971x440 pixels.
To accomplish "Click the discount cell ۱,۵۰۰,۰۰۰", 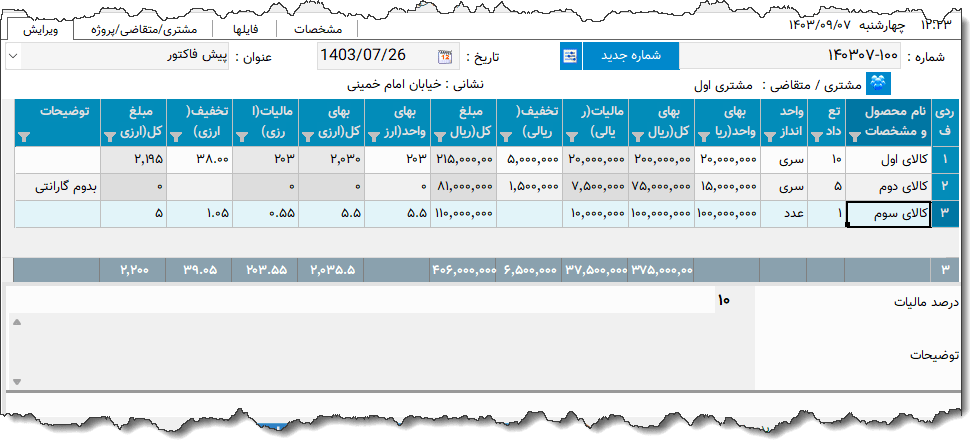I will [x=529, y=187].
